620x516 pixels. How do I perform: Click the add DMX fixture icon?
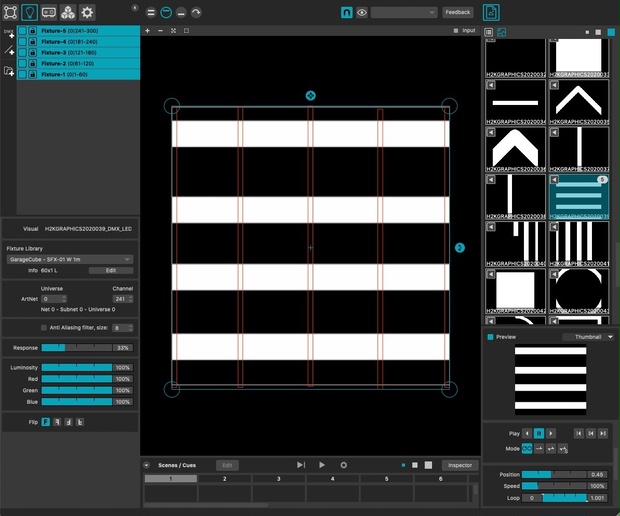click(x=9, y=33)
